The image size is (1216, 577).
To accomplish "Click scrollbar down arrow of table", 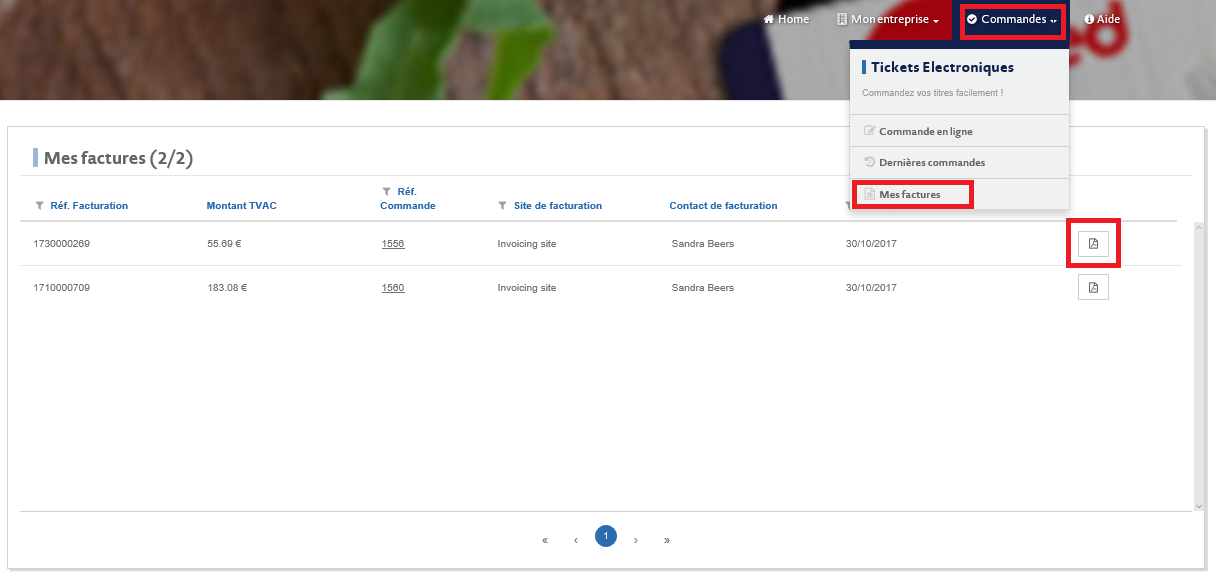I will [x=1199, y=506].
